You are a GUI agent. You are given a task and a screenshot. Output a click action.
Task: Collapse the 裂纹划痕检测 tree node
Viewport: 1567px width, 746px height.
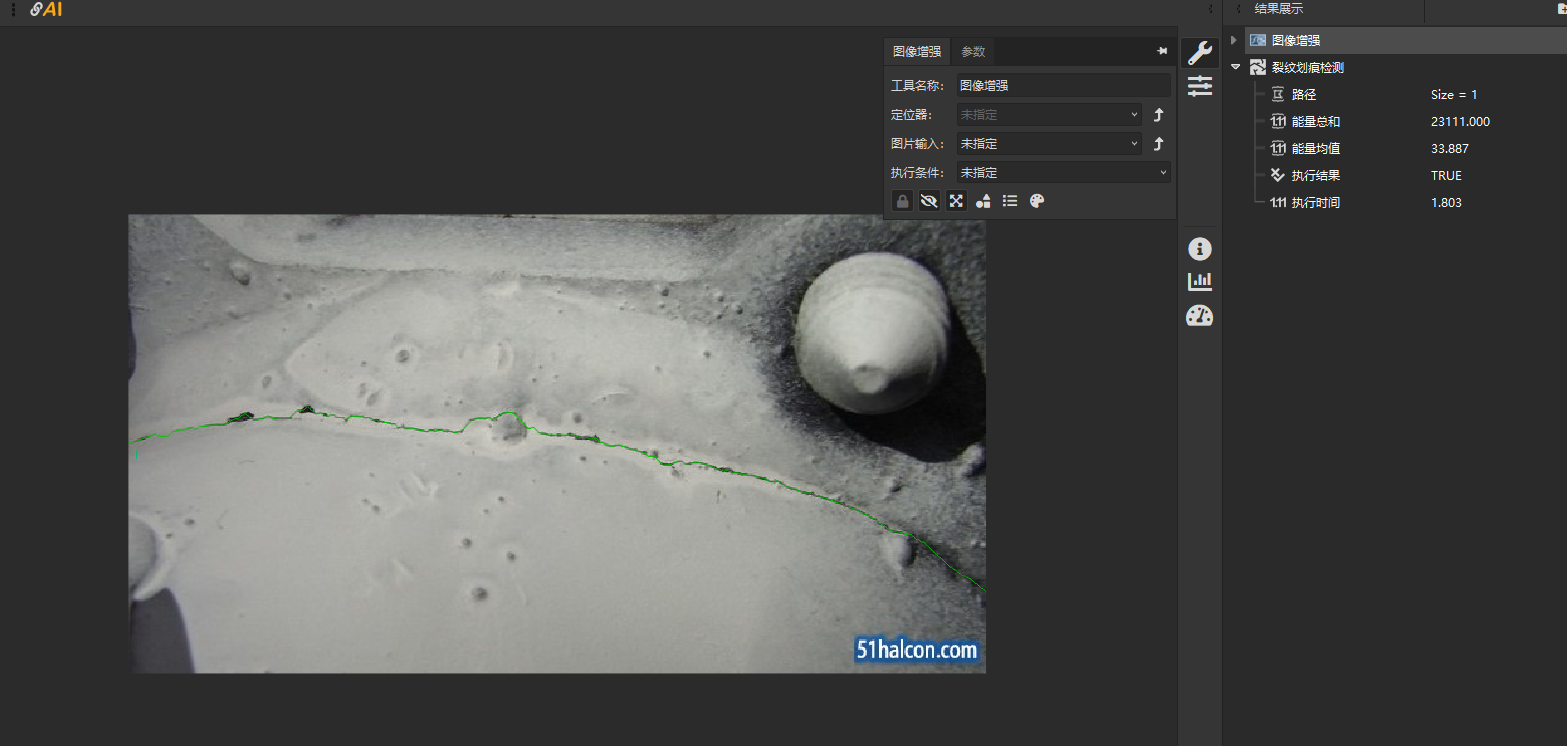point(1235,67)
